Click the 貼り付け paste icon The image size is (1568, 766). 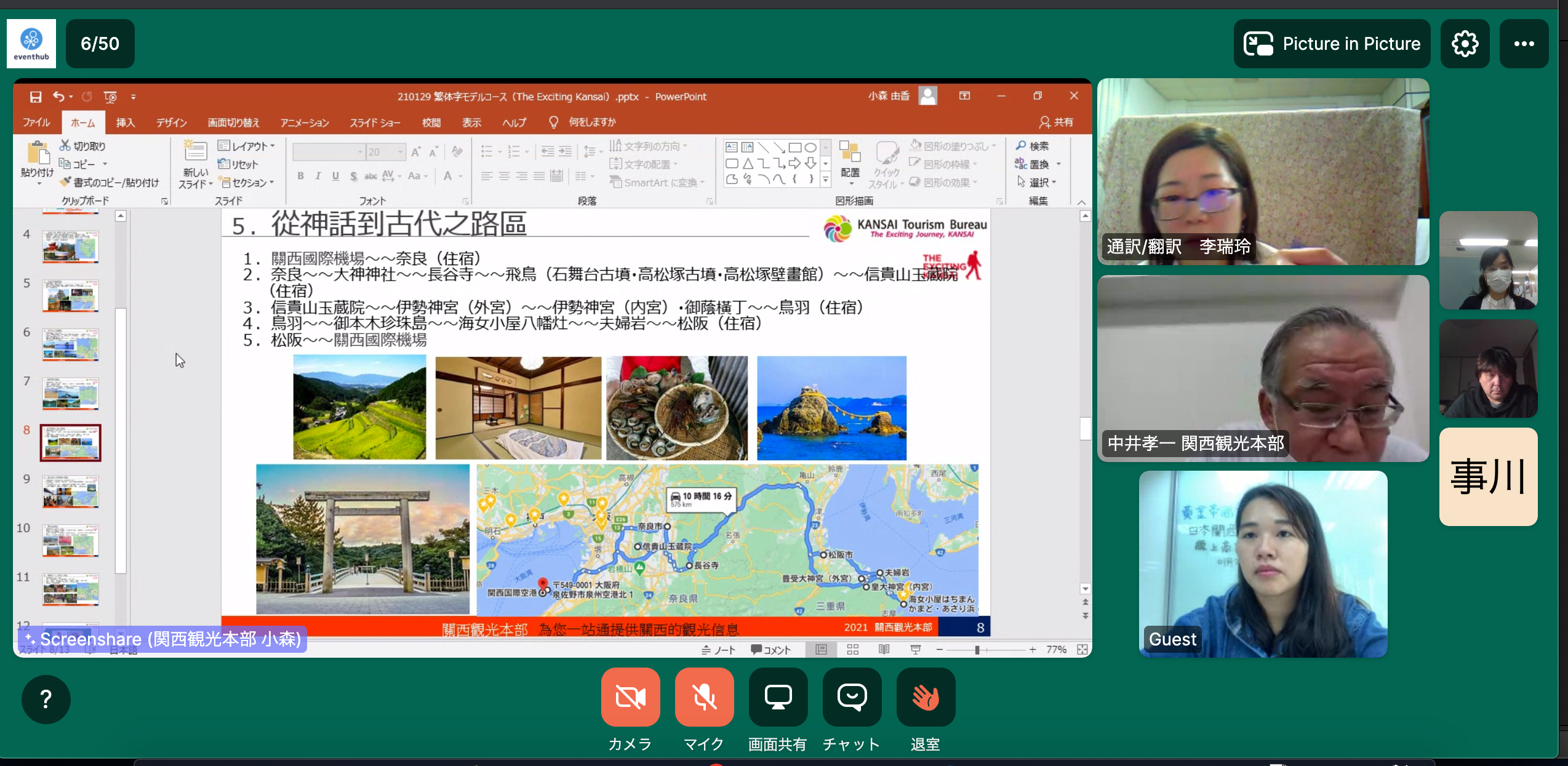coord(37,154)
